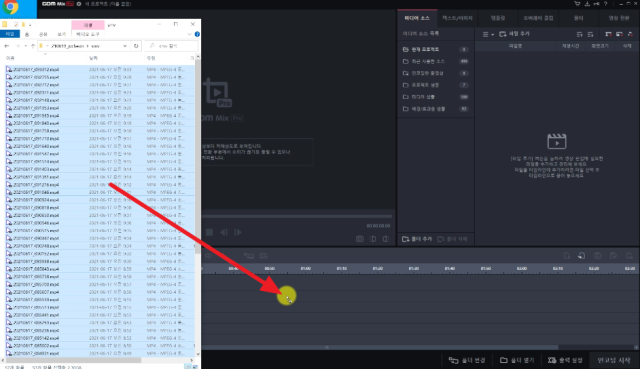
Task: Open the 비디오 도구 ribbon tab in Explorer
Action: click(88, 34)
